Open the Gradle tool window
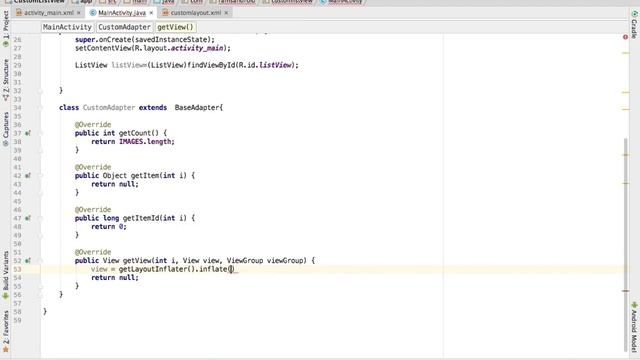The width and height of the screenshot is (640, 360). click(x=634, y=24)
